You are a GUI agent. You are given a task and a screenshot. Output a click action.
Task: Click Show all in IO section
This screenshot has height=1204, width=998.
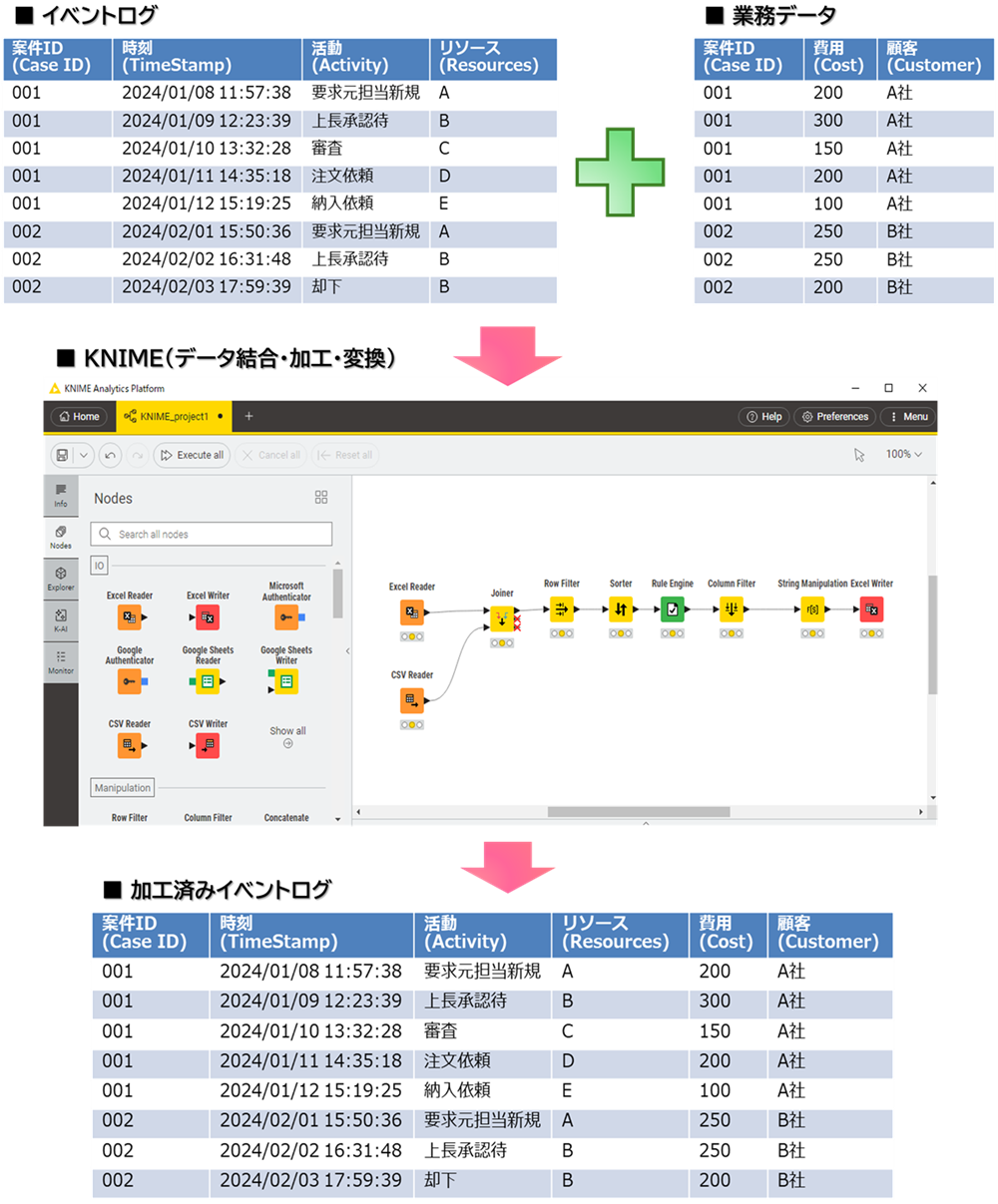287,736
